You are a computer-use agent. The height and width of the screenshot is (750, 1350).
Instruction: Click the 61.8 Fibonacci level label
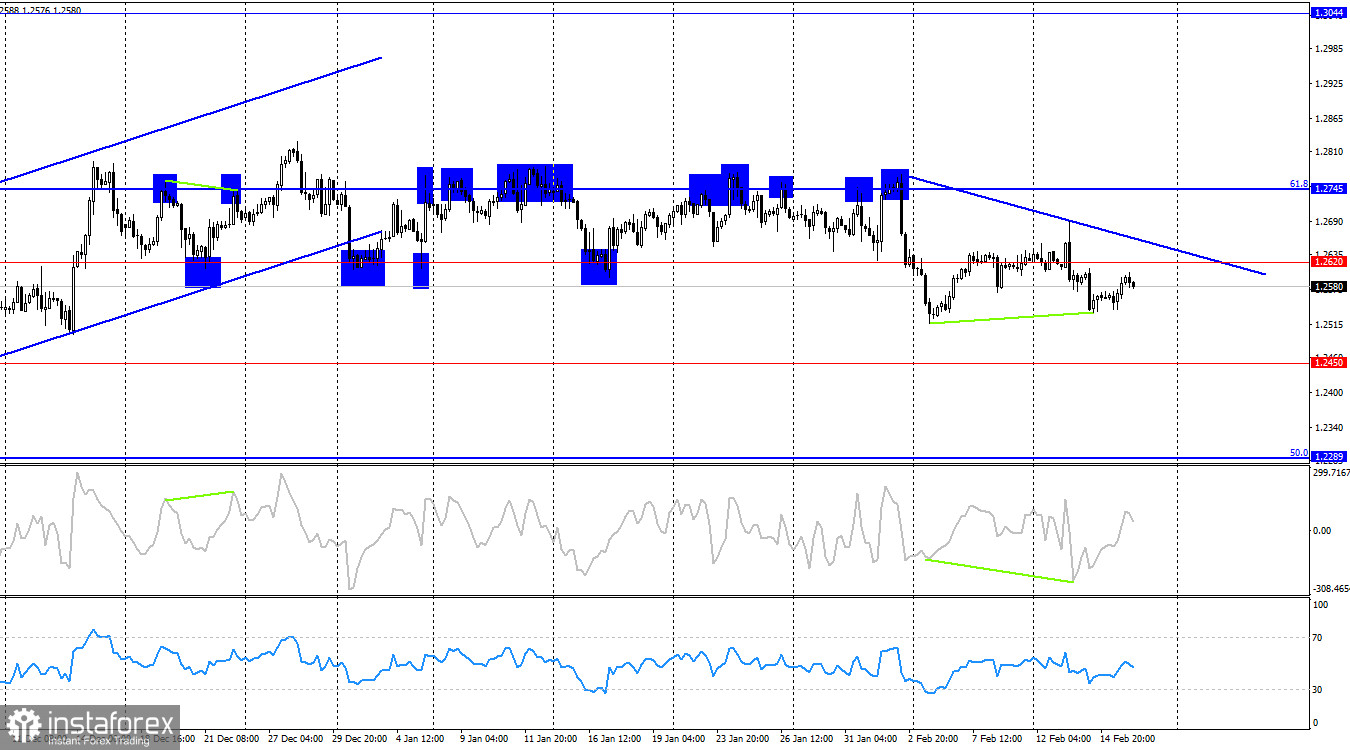1299,184
